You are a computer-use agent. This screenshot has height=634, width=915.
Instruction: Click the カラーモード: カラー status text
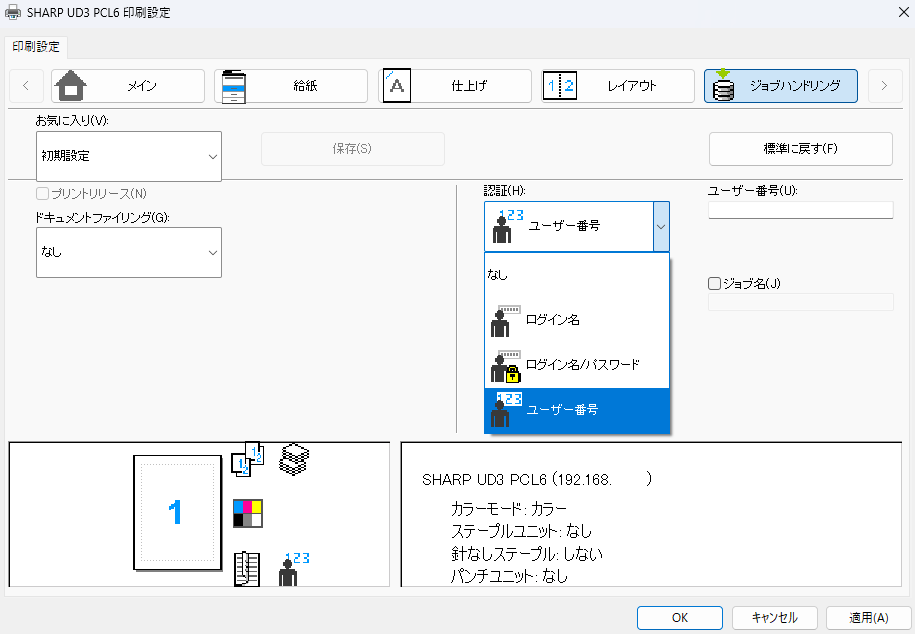(x=509, y=508)
